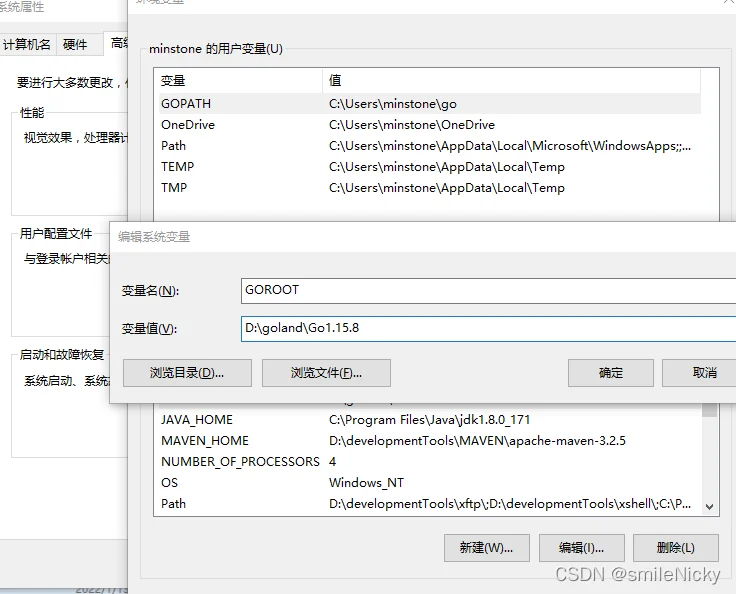Viewport: 736px width, 594px height.
Task: Select the OneDrive user variable row
Action: pos(188,125)
